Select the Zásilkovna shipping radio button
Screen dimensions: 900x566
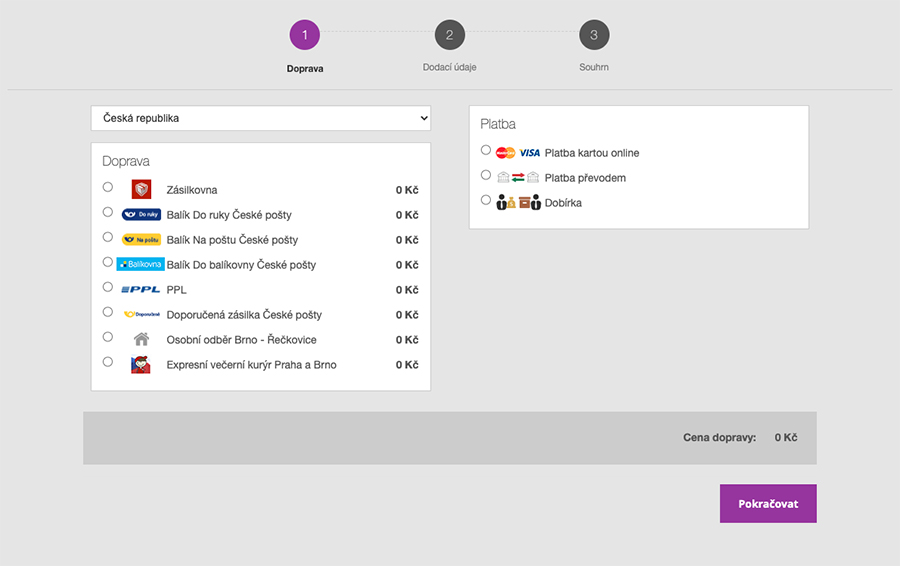(x=108, y=187)
